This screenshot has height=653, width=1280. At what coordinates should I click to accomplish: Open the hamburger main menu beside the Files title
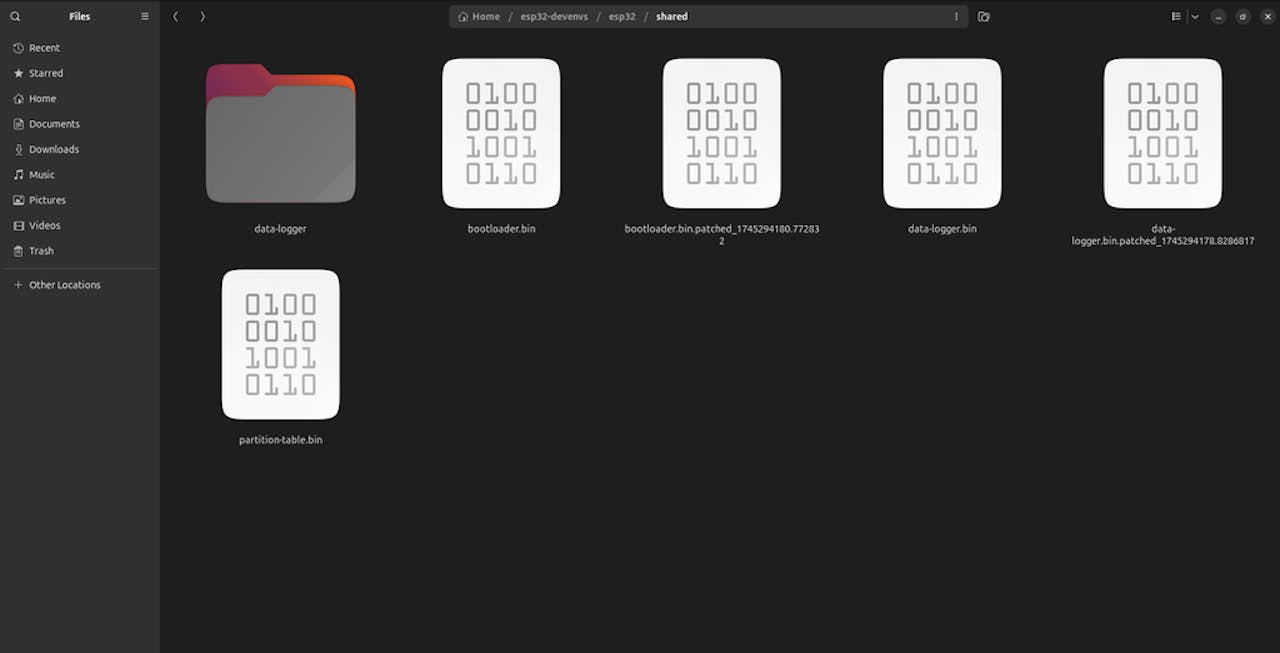pos(145,16)
